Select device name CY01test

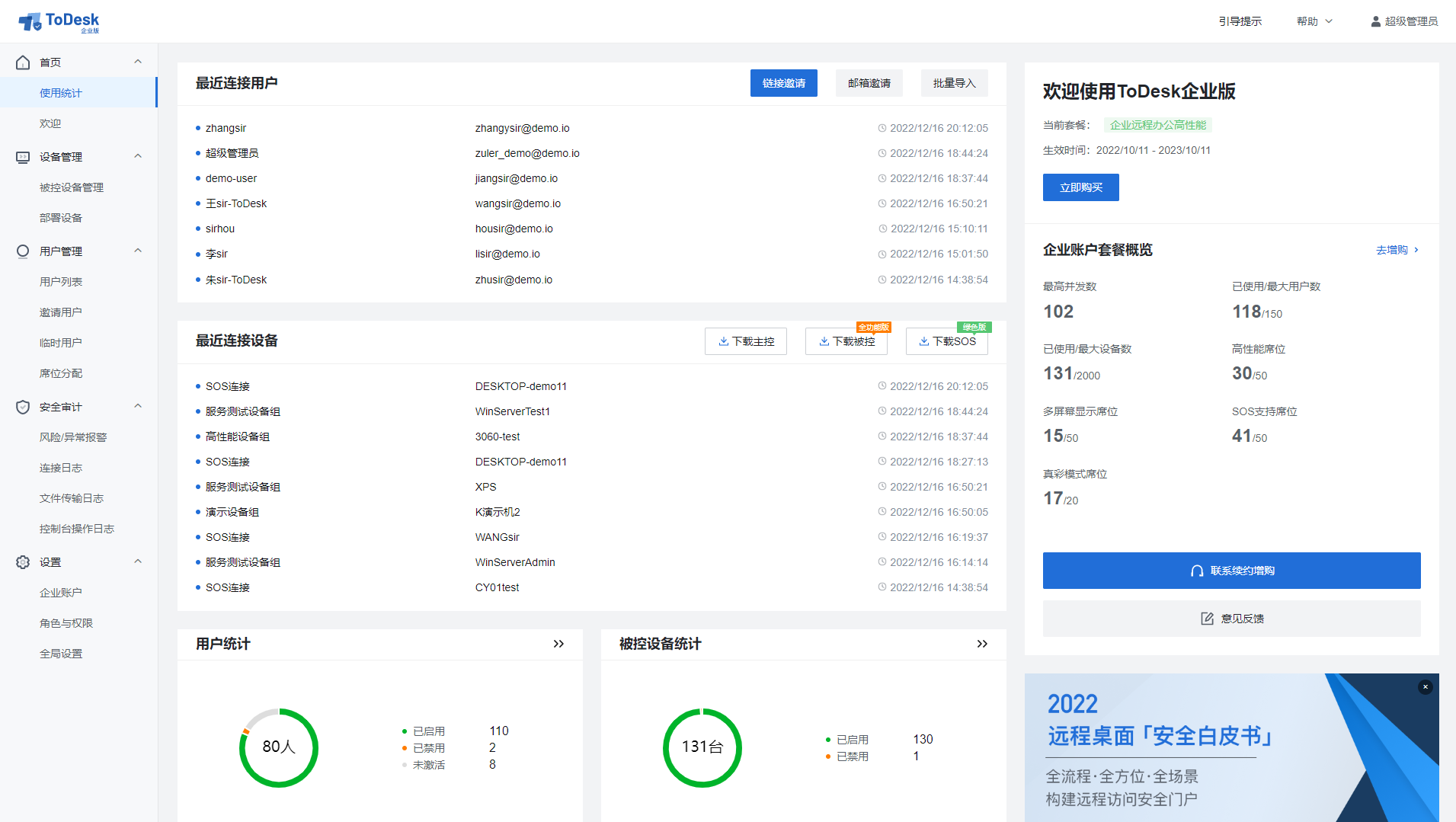(497, 587)
